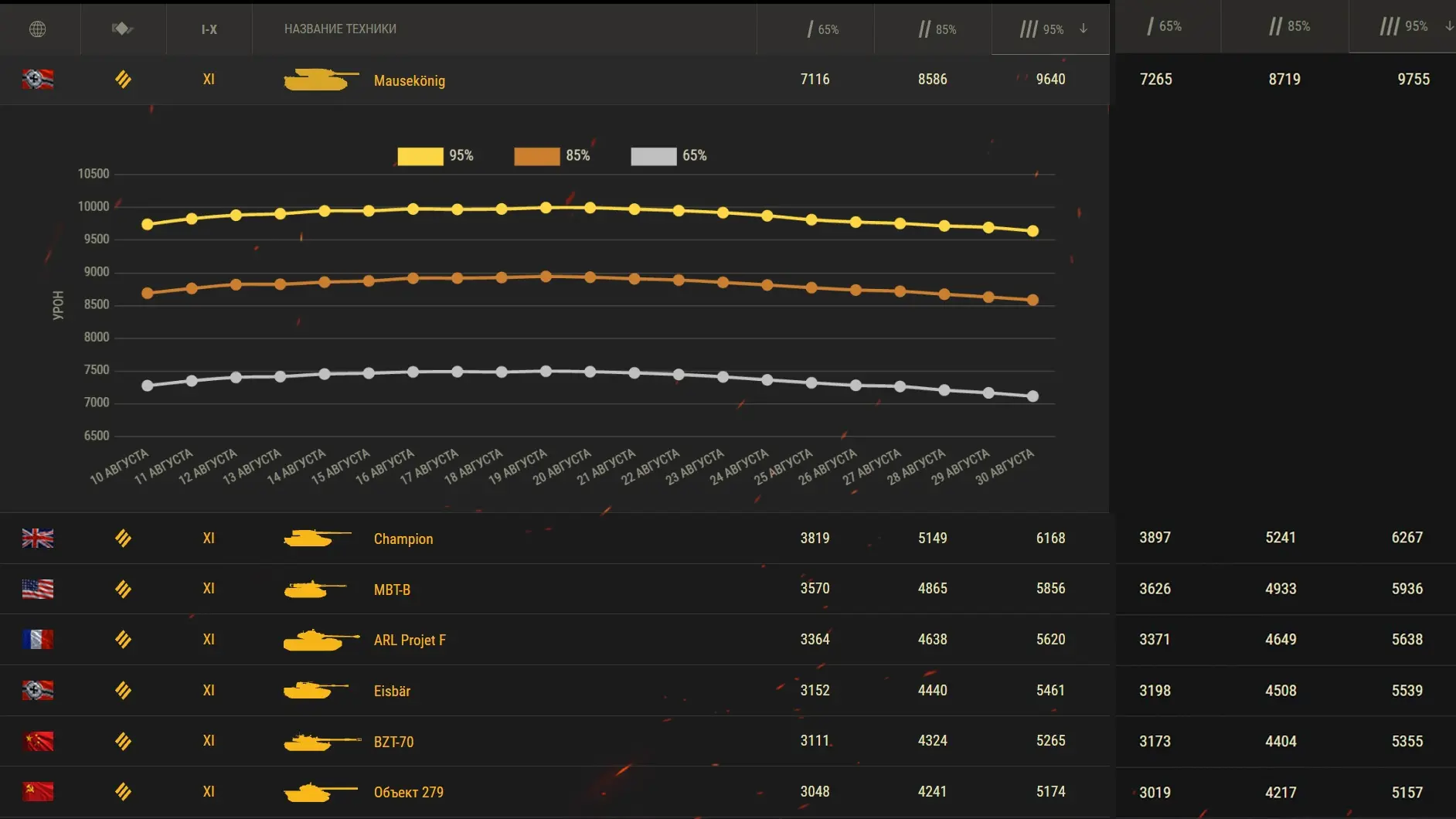Screen dimensions: 1456x819
Task: Click right panel value 9755
Action: 1413,80
